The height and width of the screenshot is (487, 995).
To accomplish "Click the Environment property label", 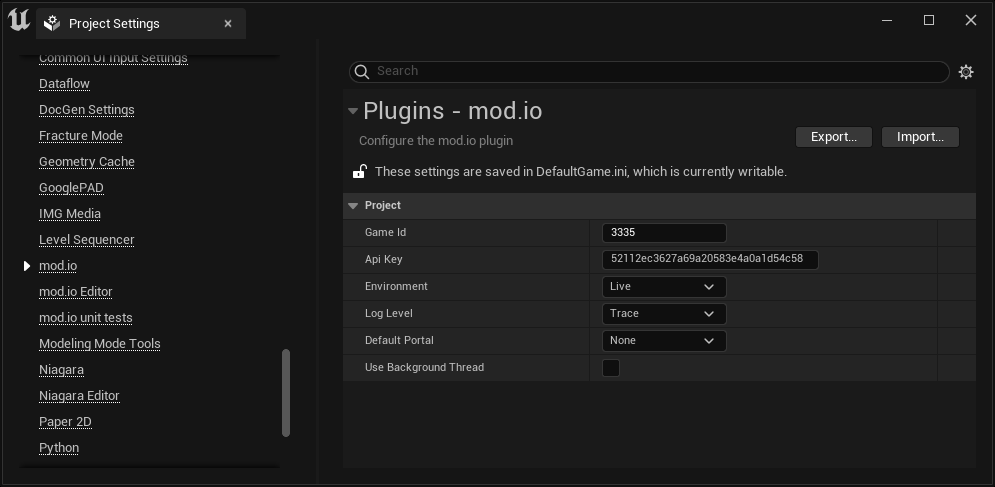I will tap(396, 286).
